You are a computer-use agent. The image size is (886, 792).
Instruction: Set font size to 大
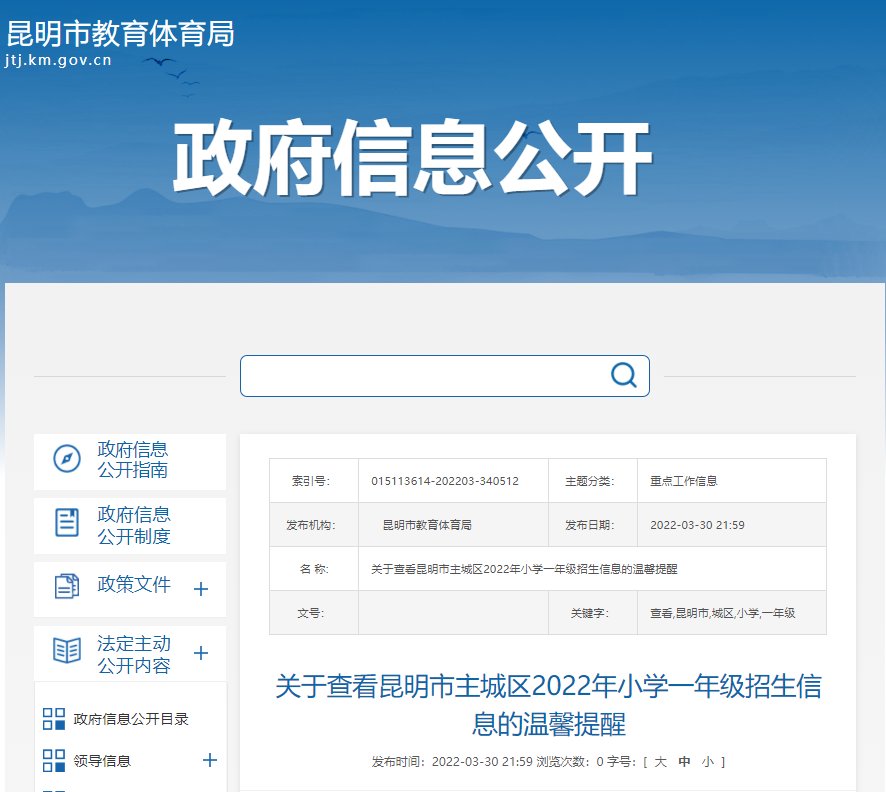660,762
